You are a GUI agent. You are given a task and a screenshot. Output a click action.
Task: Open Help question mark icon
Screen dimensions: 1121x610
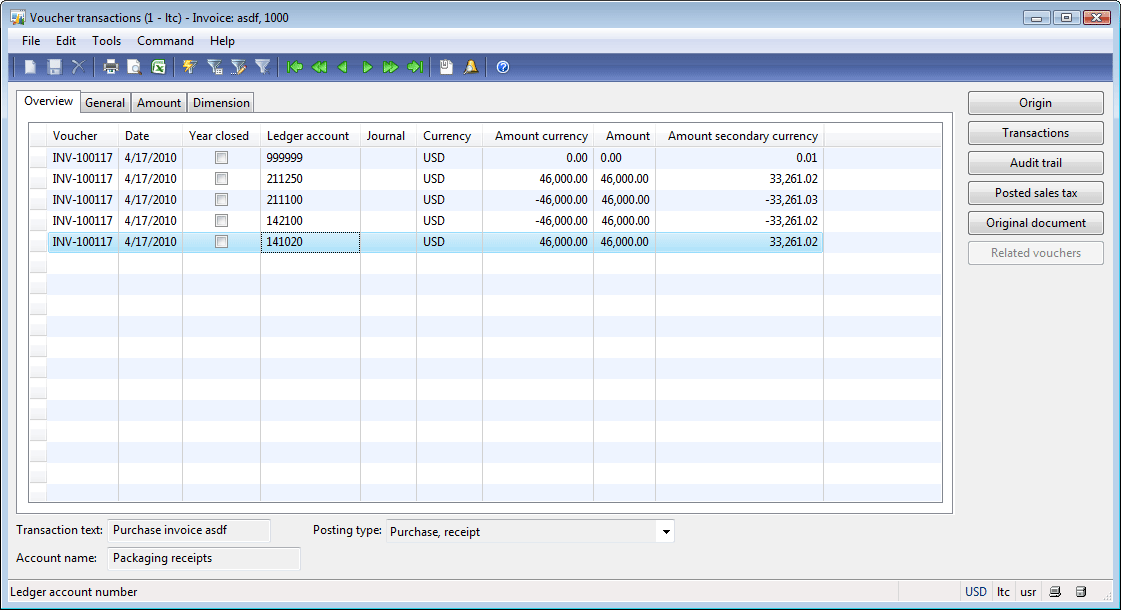pyautogui.click(x=503, y=67)
